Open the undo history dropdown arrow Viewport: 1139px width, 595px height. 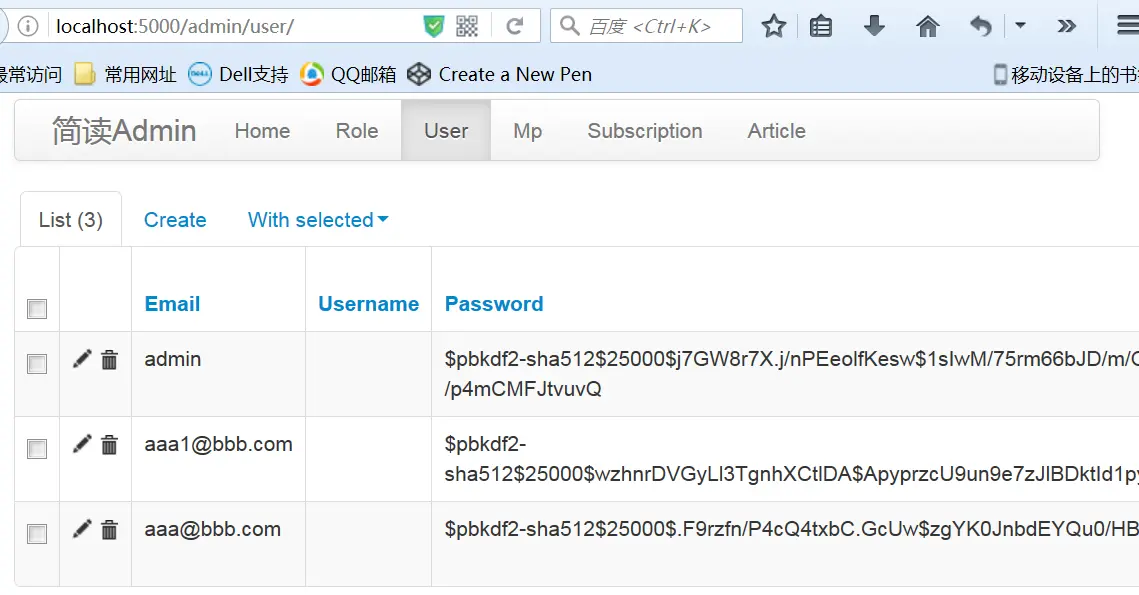[1020, 26]
